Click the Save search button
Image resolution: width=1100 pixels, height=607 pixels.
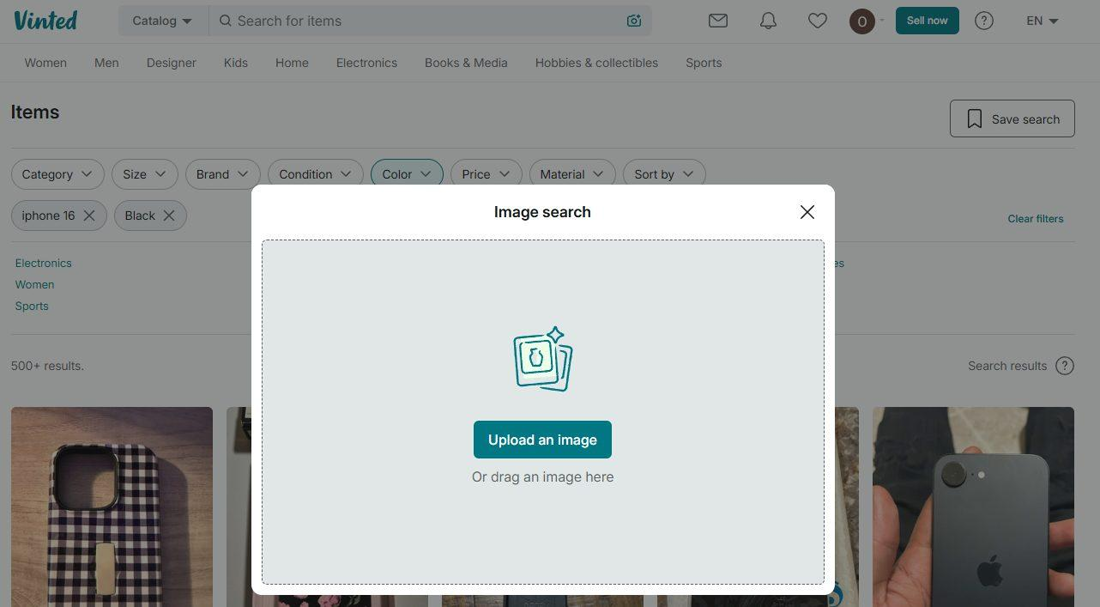(x=1012, y=119)
